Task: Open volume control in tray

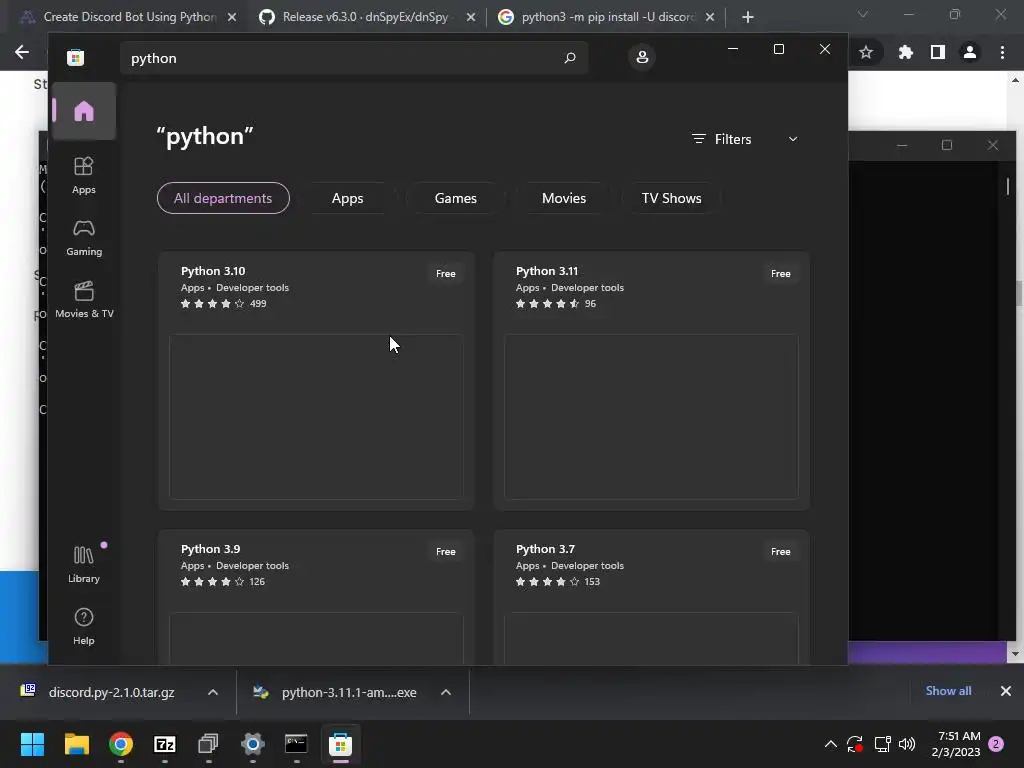Action: [907, 744]
